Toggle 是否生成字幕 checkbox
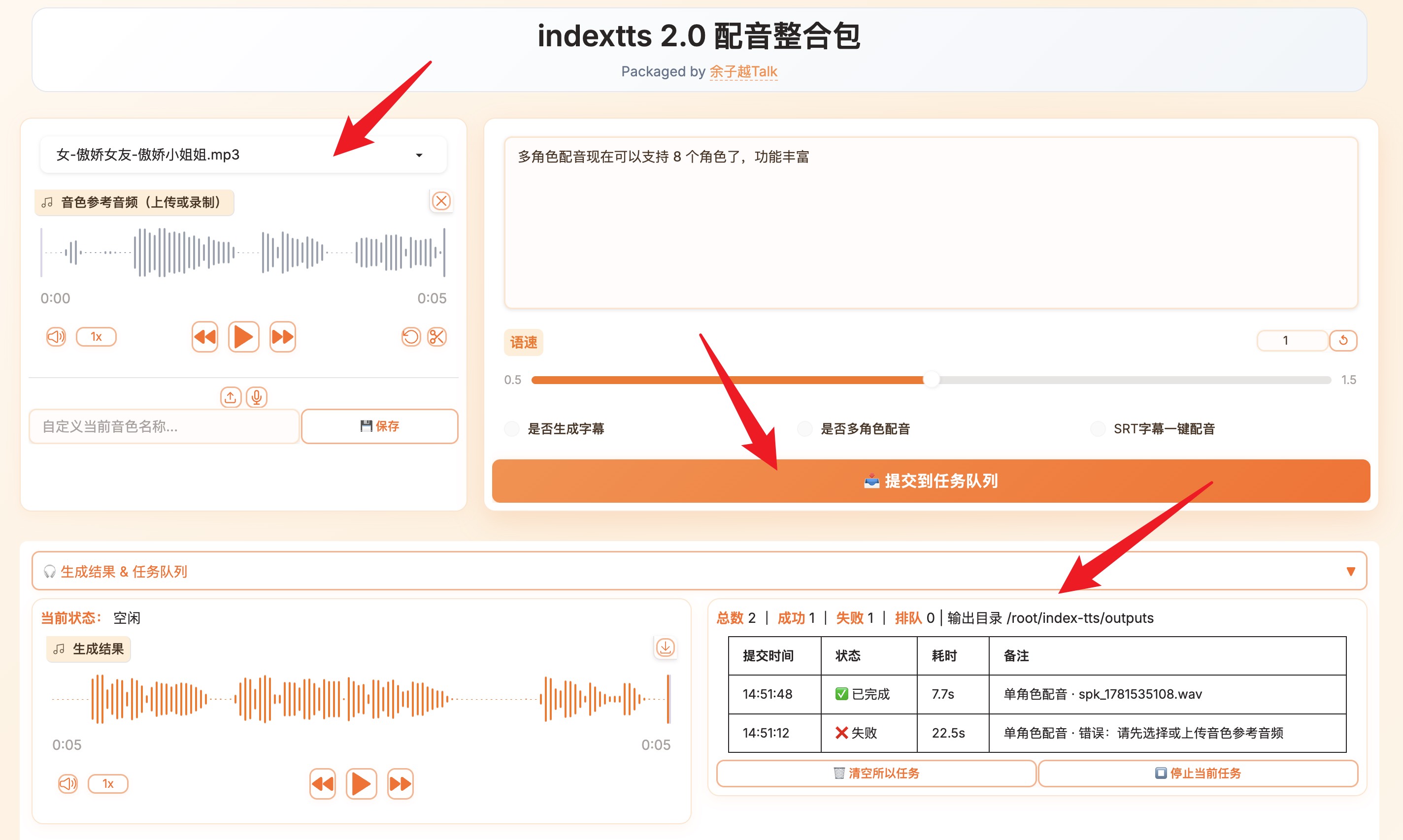This screenshot has height=840, width=1403. pyautogui.click(x=512, y=428)
